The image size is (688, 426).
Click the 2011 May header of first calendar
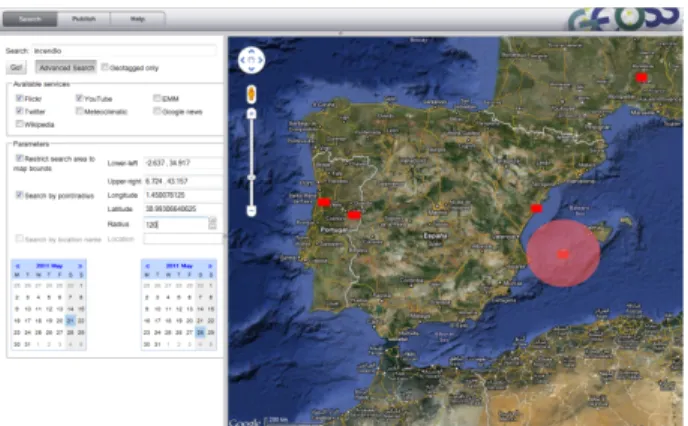click(49, 266)
